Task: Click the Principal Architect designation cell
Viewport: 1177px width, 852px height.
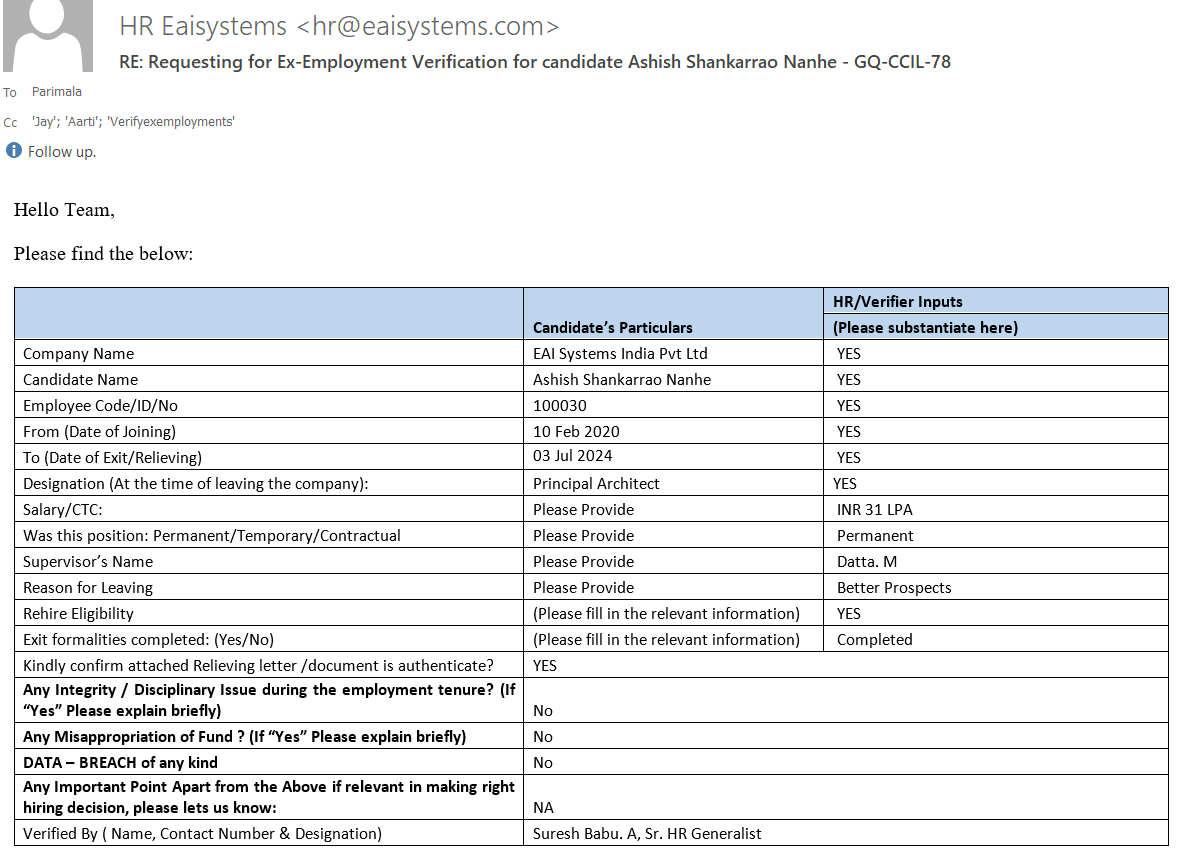Action: pyautogui.click(x=596, y=483)
